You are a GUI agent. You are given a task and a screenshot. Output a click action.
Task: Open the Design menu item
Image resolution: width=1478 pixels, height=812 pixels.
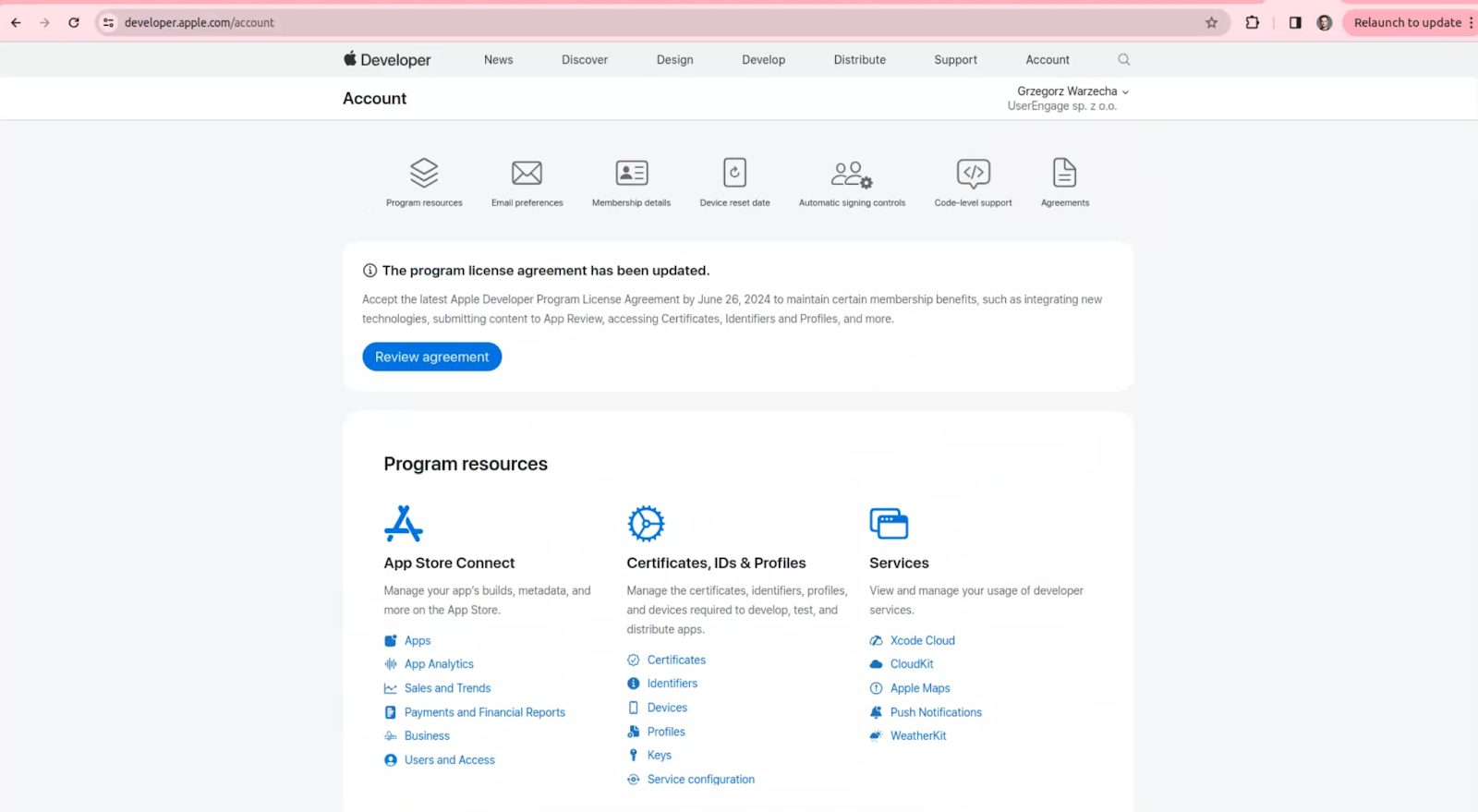[x=674, y=59]
